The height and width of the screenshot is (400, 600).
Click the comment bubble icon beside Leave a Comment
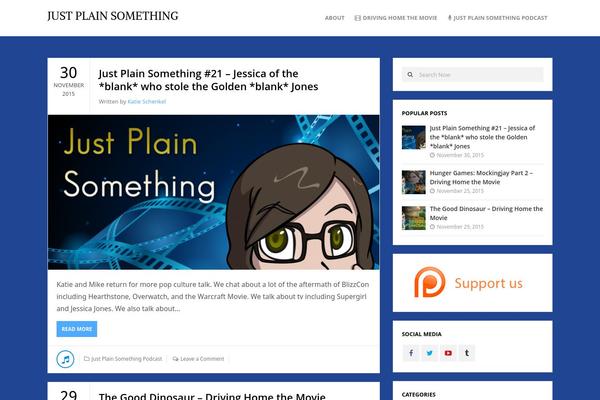[x=175, y=359]
